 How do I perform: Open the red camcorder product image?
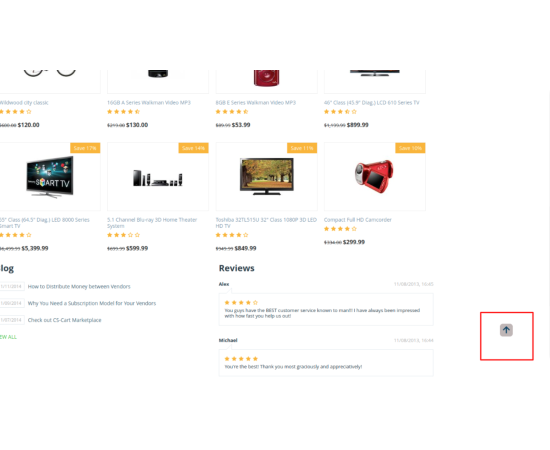pos(374,176)
